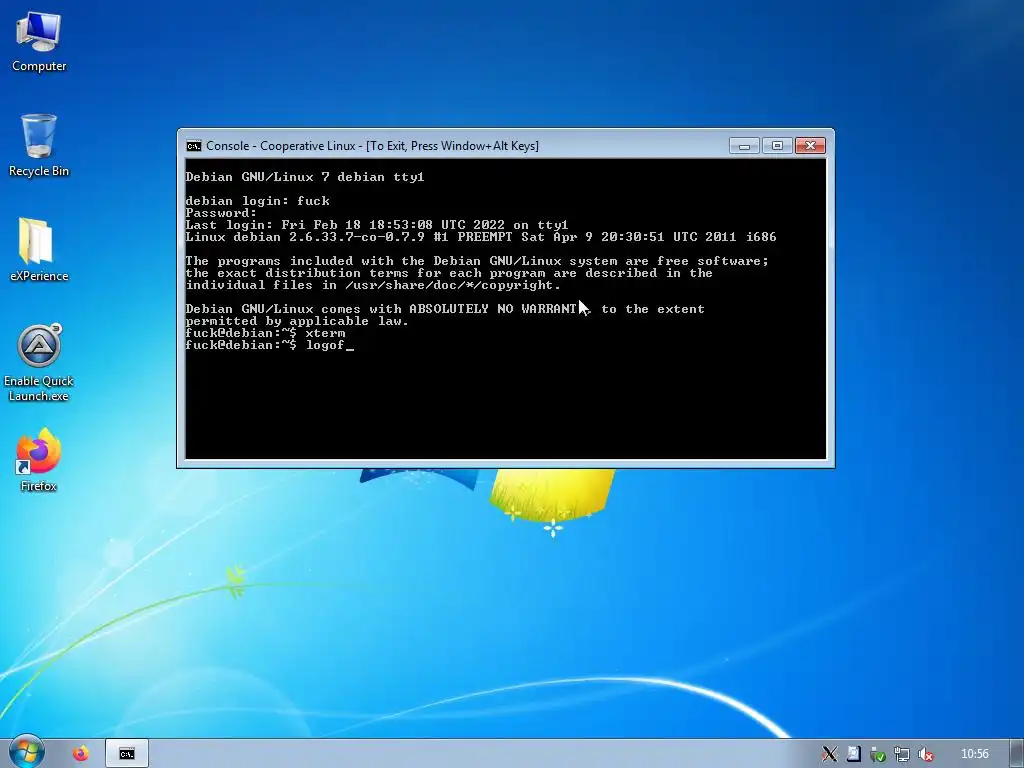Click Safely Remove Hardware tray icon
This screenshot has width=1024, height=768.
(878, 754)
